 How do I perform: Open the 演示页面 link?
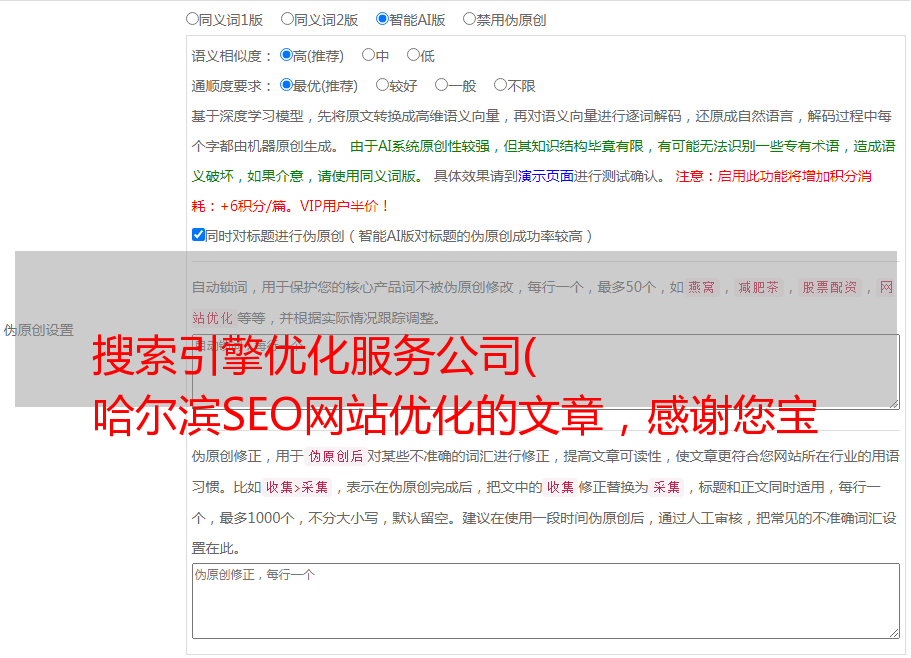[x=545, y=176]
